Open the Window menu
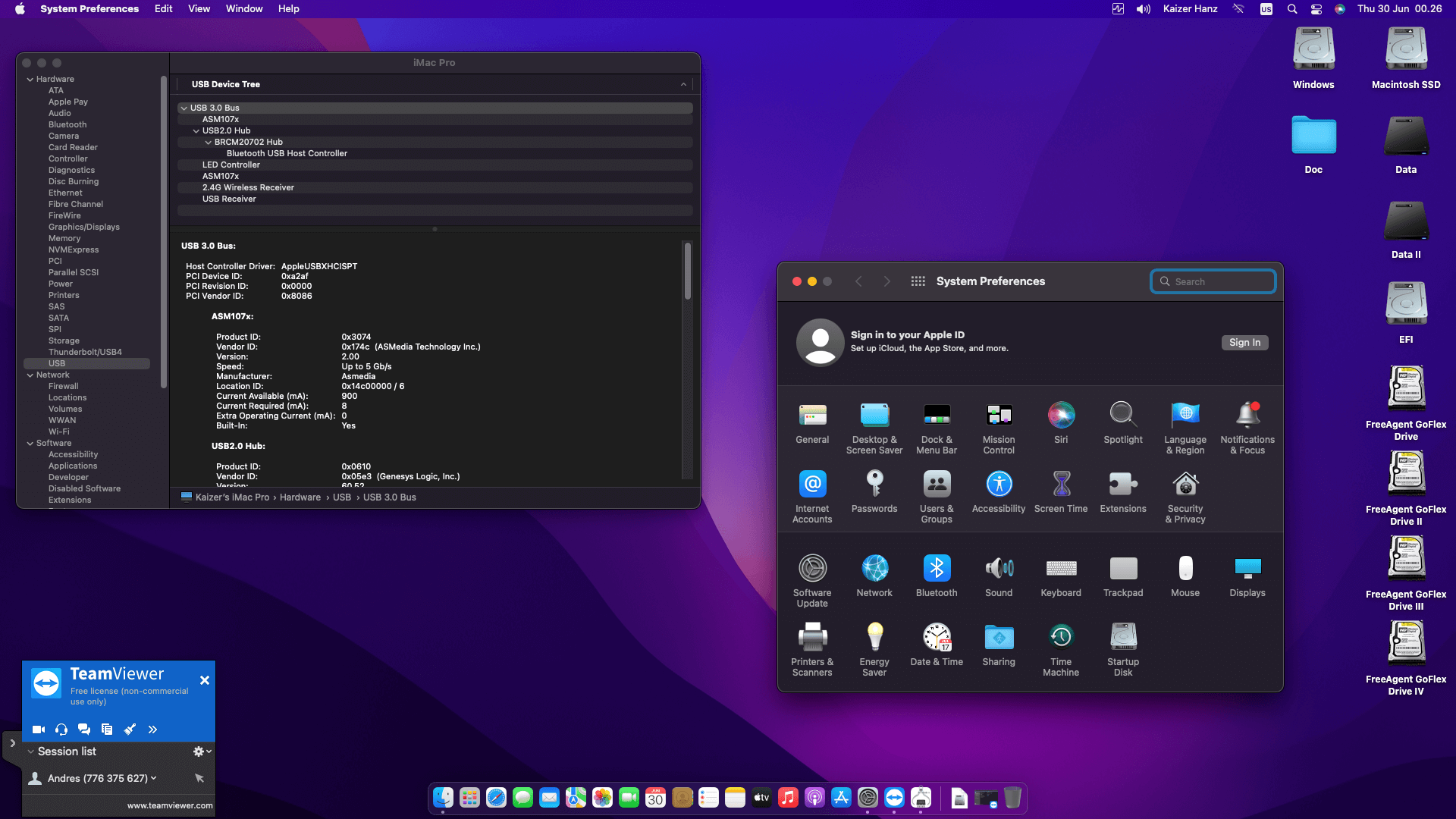 coord(243,9)
